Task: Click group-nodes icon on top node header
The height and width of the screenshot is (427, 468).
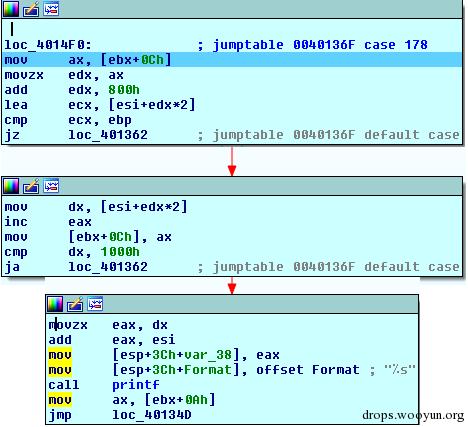Action: click(51, 9)
